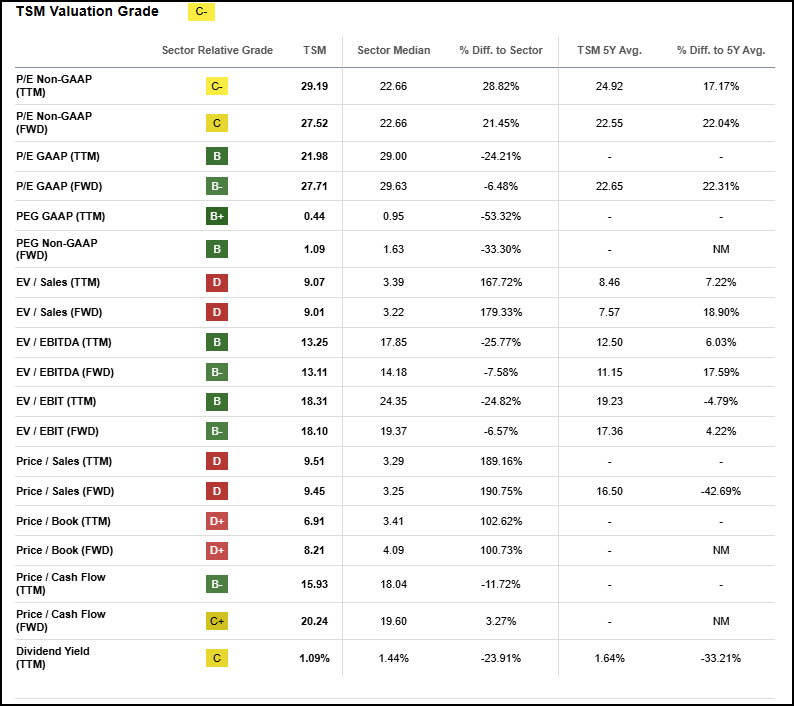The height and width of the screenshot is (706, 794).
Task: Select the D+ grade badge for Price / Book (TTM)
Action: pos(217,521)
